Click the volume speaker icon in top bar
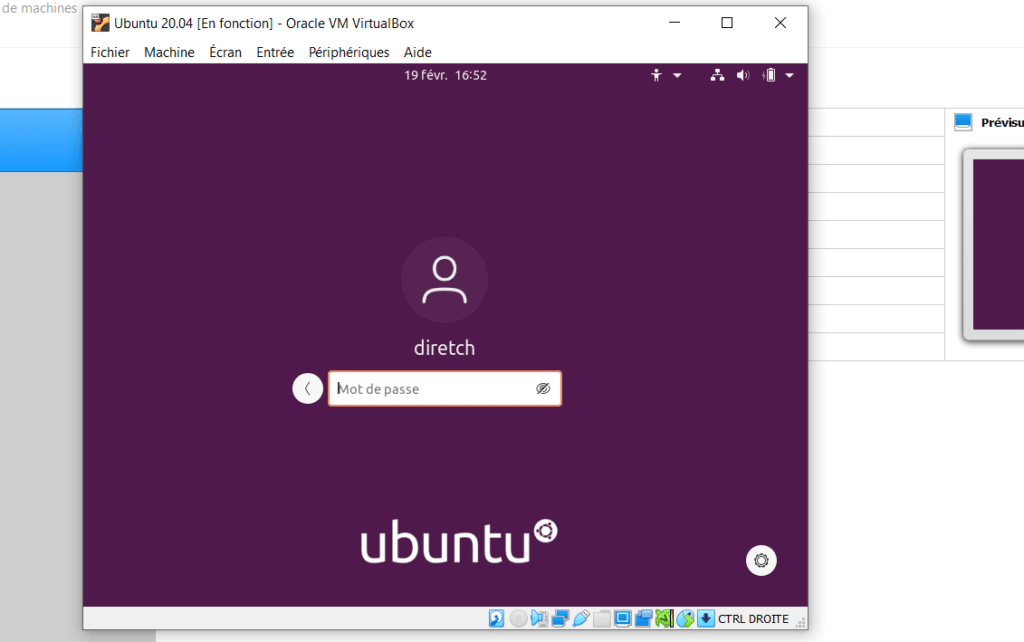This screenshot has height=642, width=1024. 743,75
